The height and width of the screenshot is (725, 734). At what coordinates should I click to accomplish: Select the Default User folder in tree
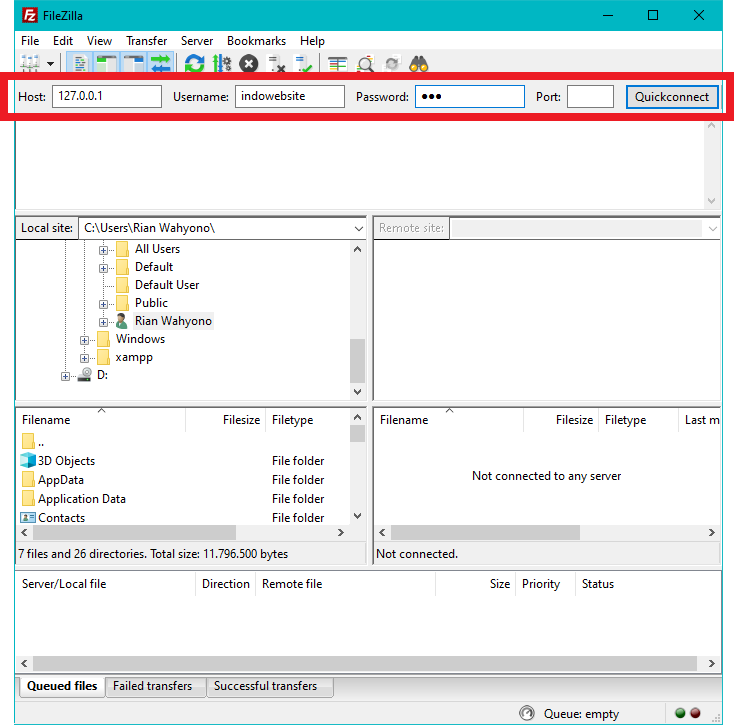(167, 285)
